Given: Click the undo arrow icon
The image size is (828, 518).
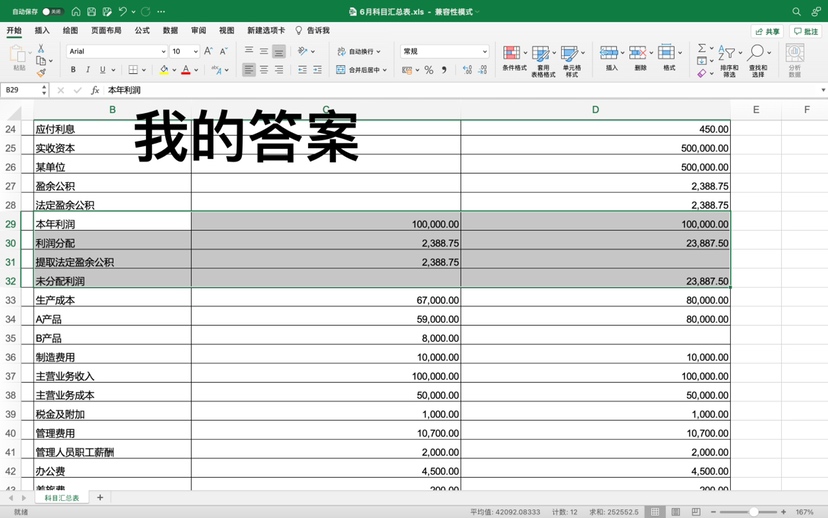Looking at the screenshot, I should point(122,12).
